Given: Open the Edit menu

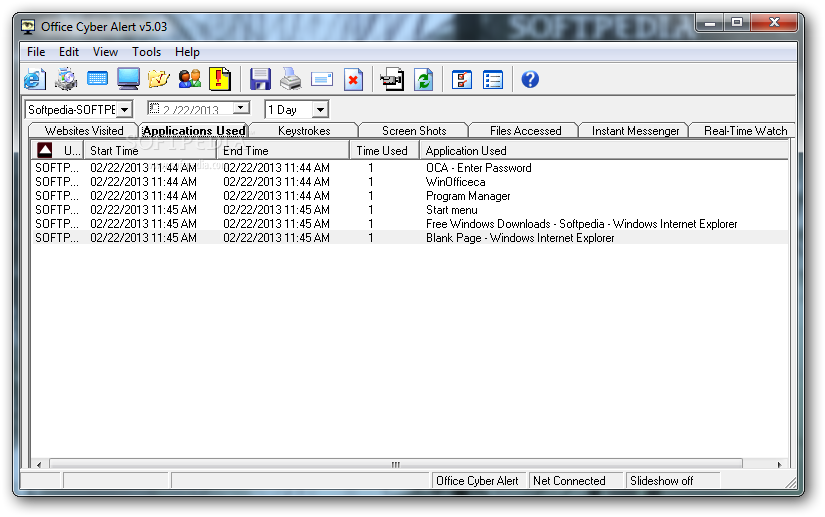Looking at the screenshot, I should [x=68, y=52].
